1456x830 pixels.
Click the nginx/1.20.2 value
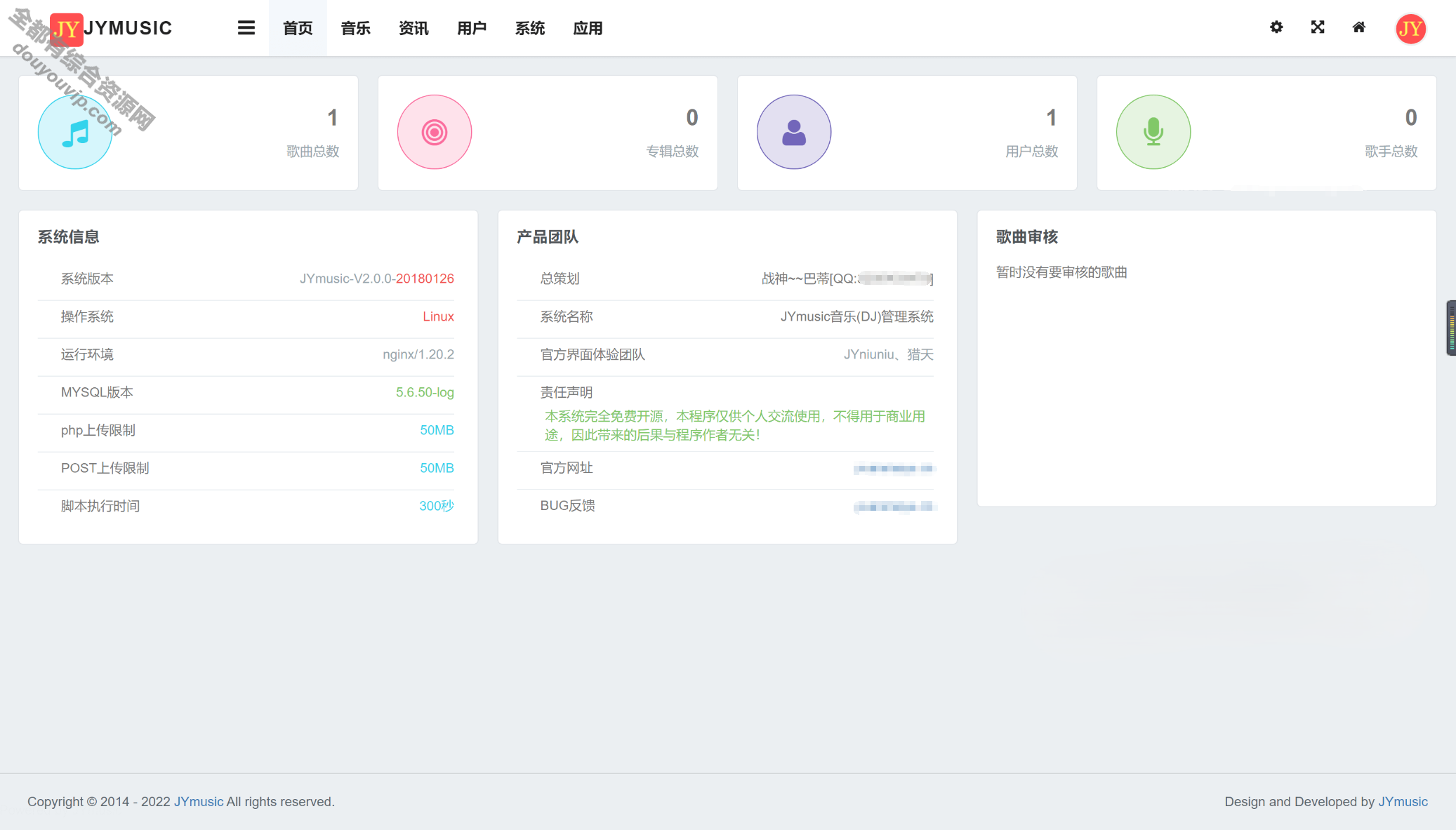coord(418,354)
